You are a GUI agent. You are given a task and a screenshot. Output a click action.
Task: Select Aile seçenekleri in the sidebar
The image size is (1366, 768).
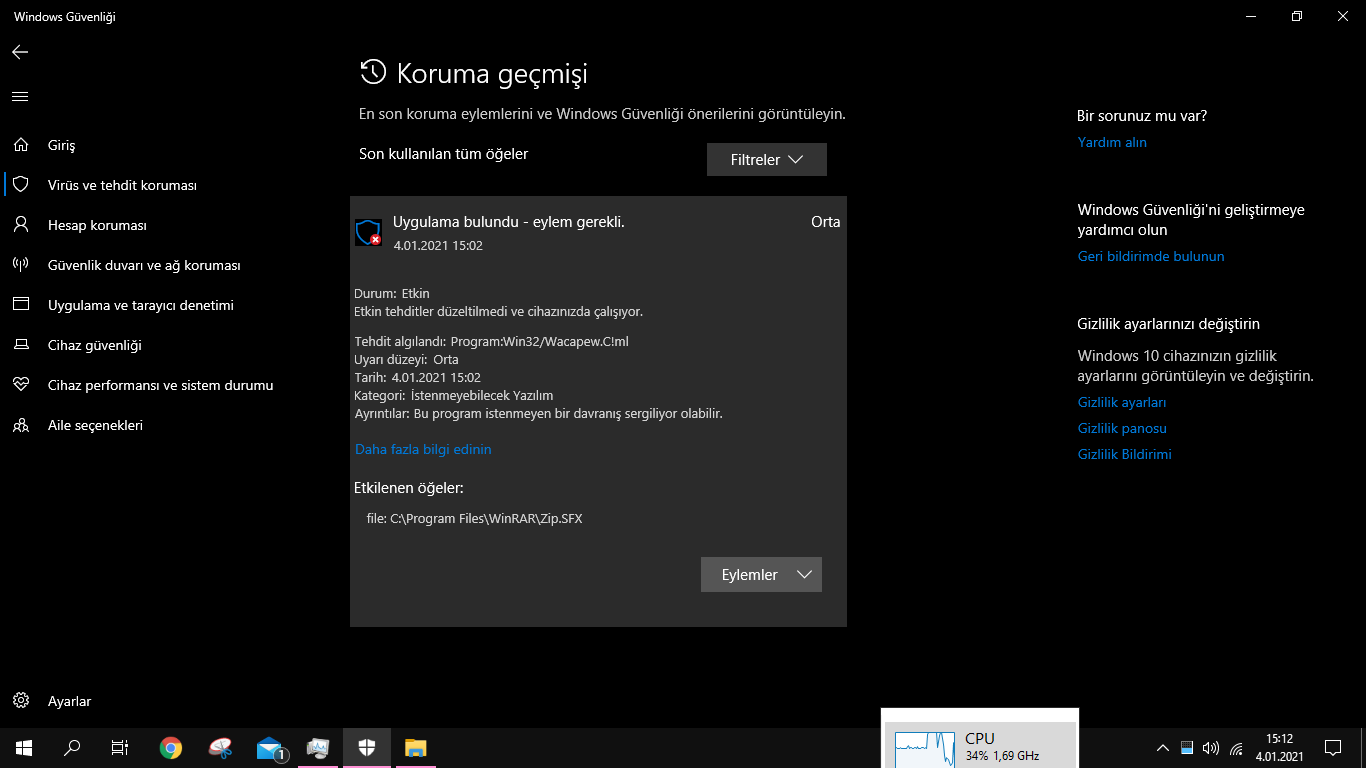95,425
